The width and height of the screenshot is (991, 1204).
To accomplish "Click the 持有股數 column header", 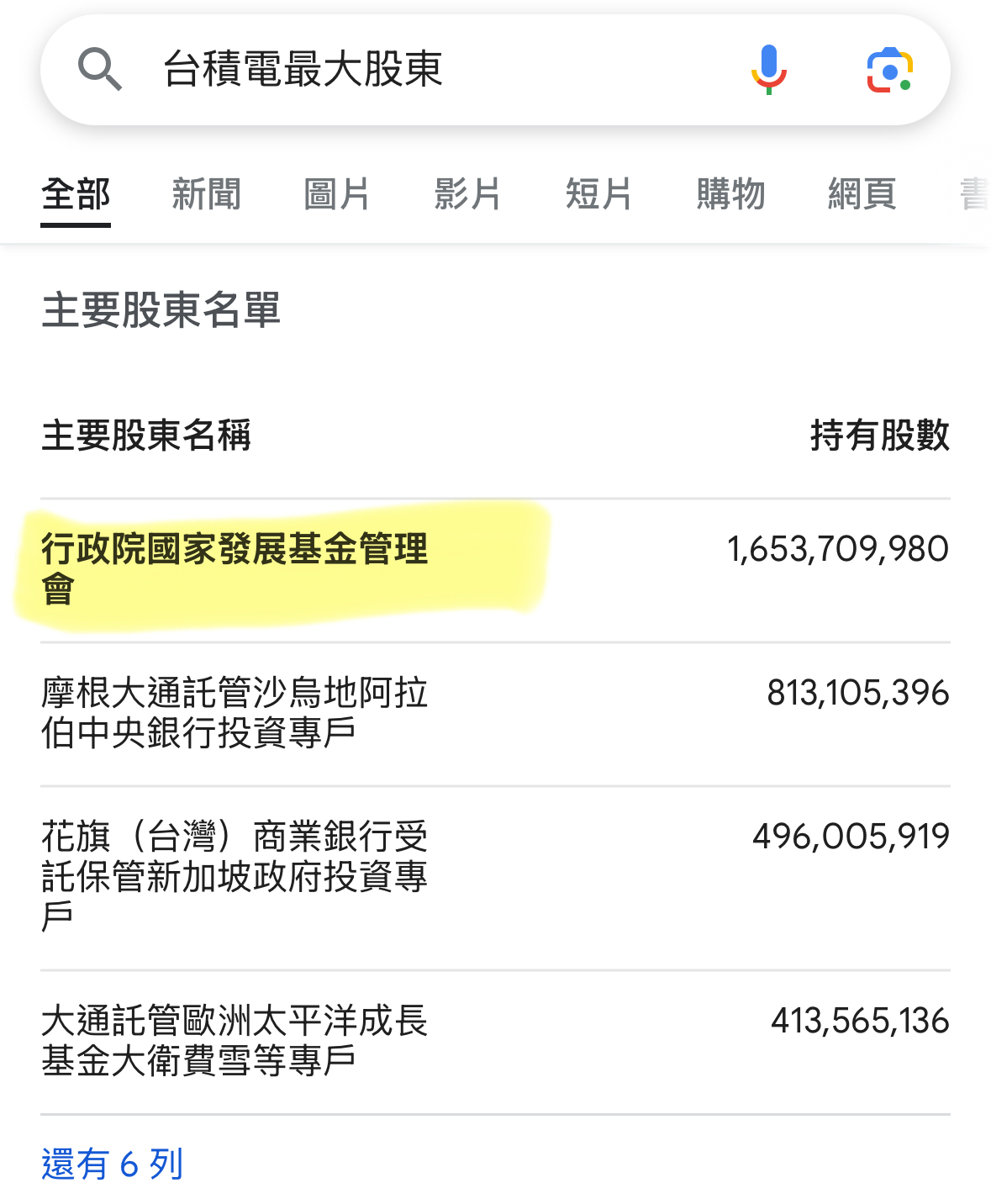I will pos(880,436).
